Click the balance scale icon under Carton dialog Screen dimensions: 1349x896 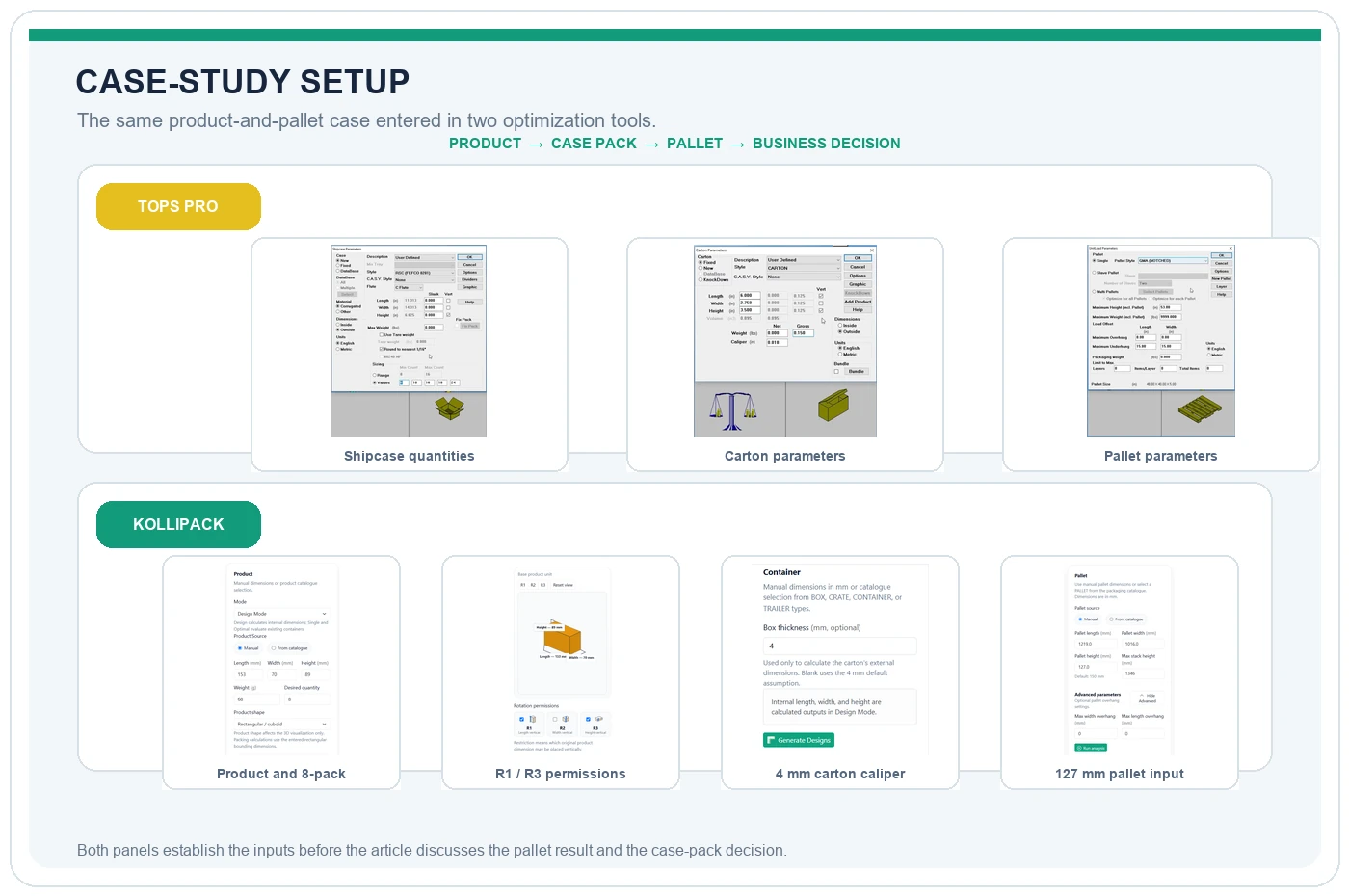(x=733, y=411)
